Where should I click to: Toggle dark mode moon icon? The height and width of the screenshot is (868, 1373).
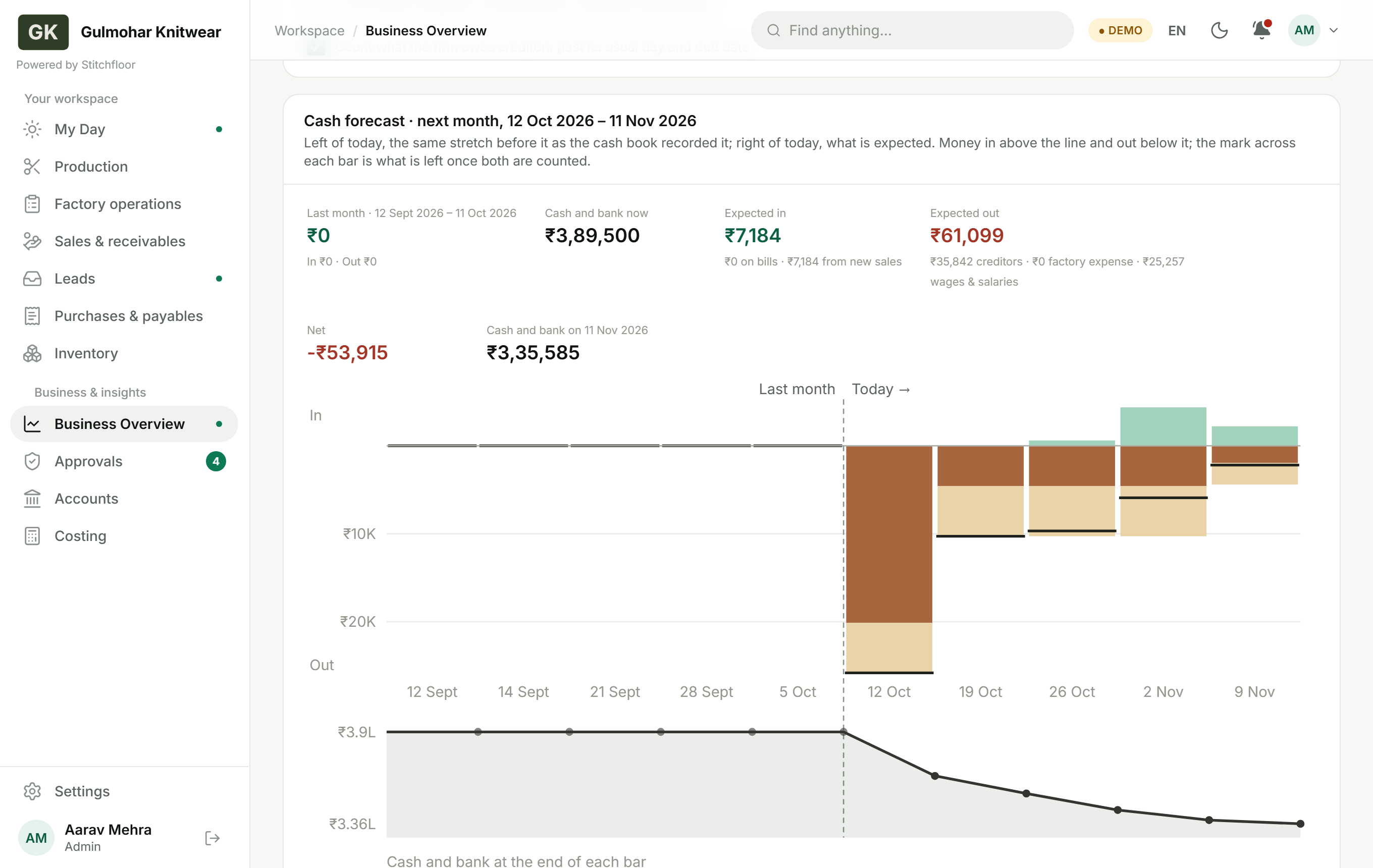click(1219, 30)
